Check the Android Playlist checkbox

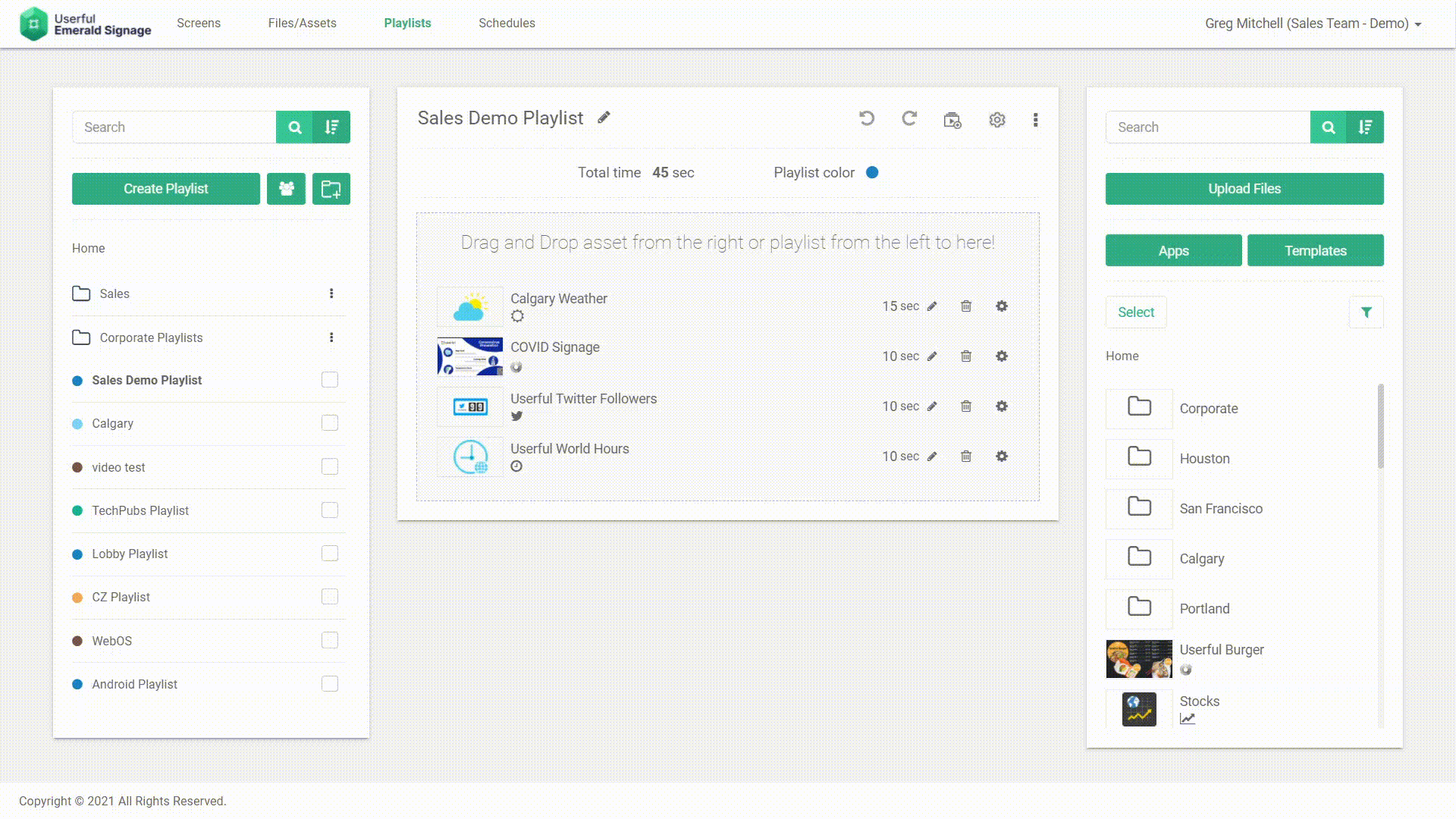pos(330,684)
